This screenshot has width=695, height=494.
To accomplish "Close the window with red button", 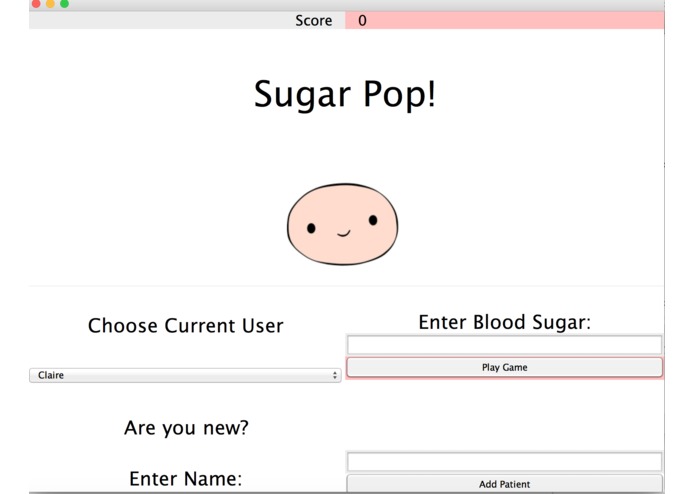I will (x=36, y=4).
